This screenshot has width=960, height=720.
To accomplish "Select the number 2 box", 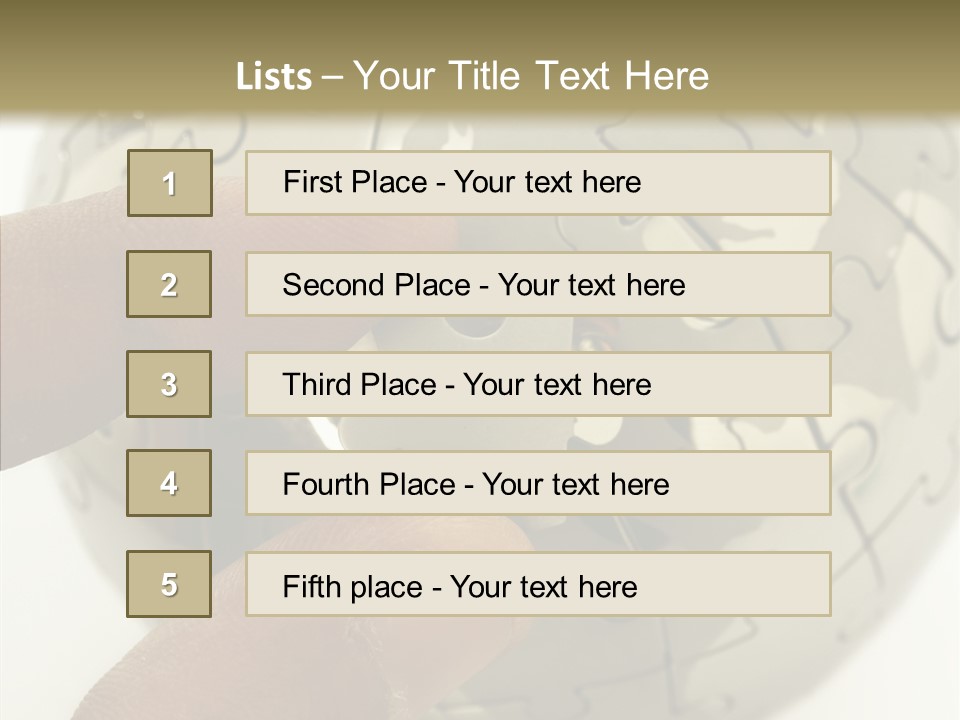I will tap(169, 284).
